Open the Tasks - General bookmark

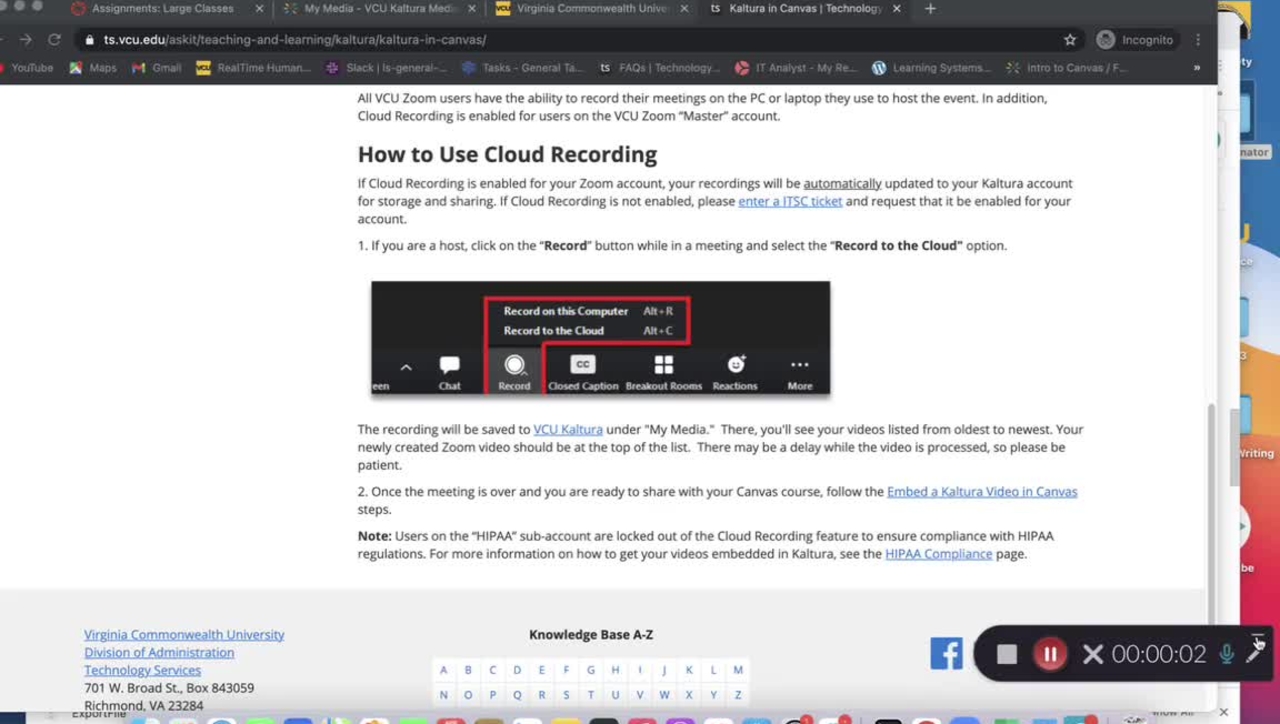click(523, 68)
